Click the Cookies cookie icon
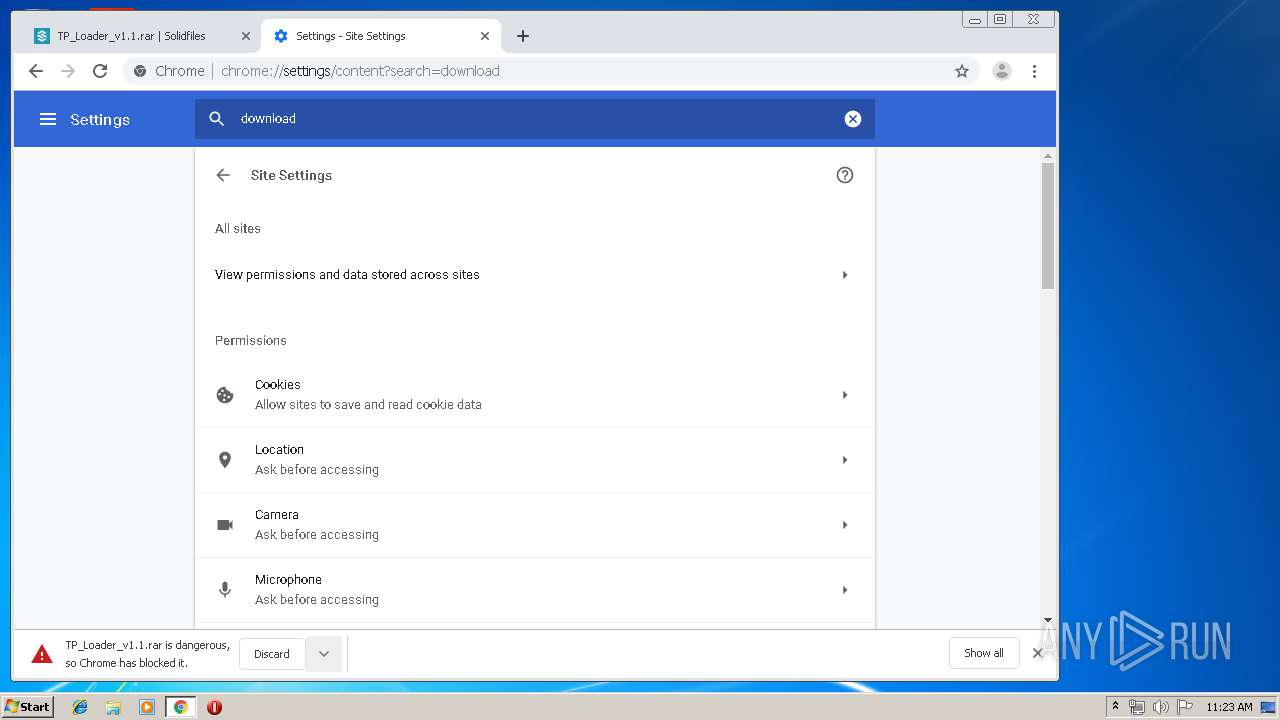 (x=225, y=395)
